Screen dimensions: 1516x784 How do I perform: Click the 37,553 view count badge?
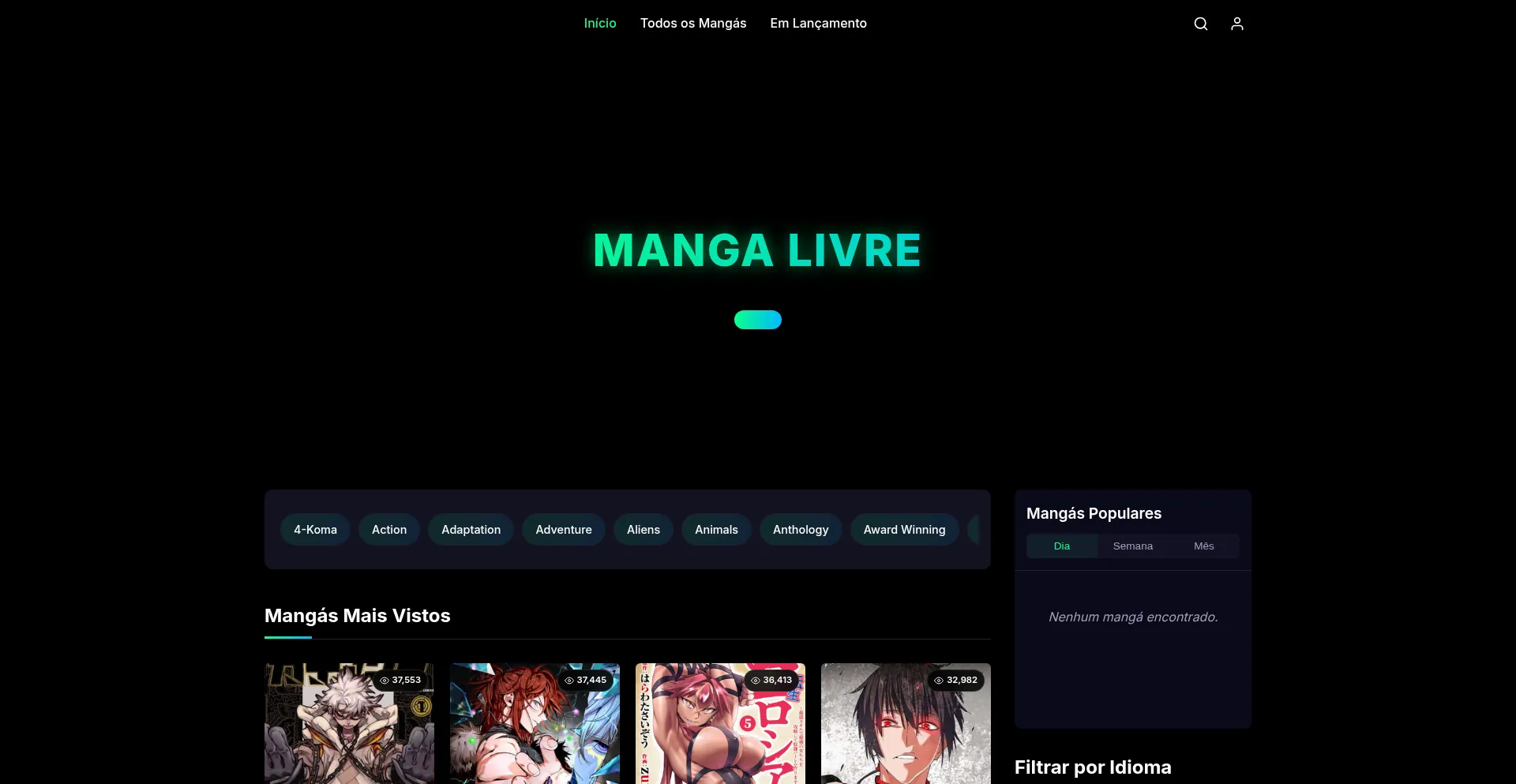400,681
